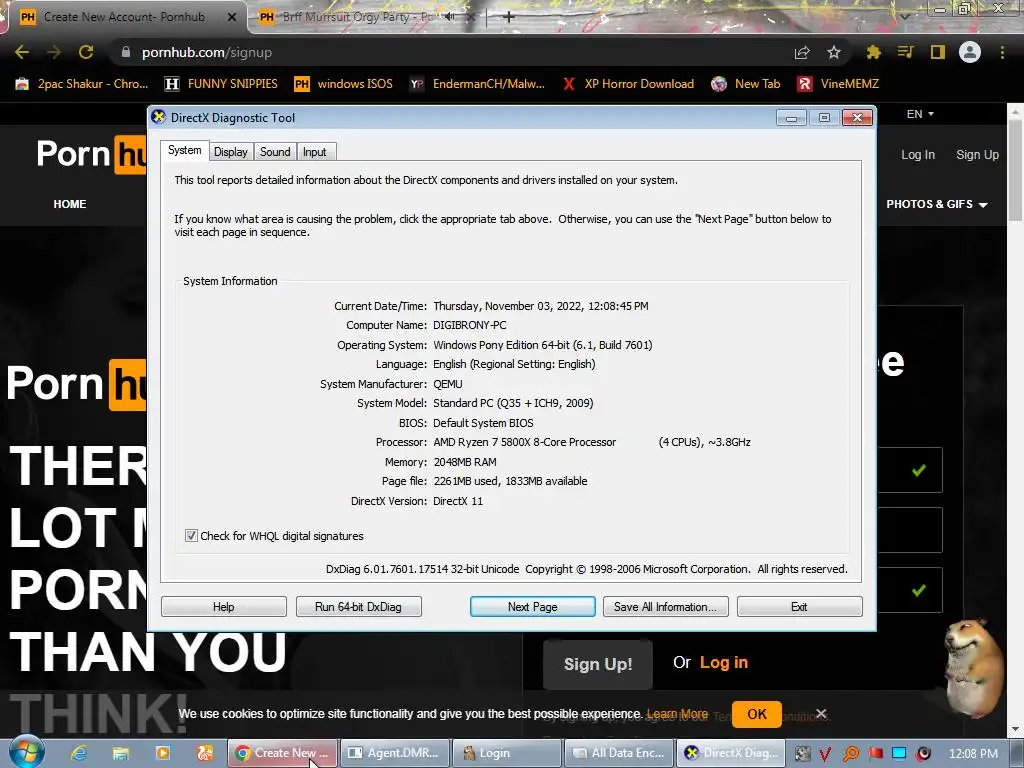The width and height of the screenshot is (1024, 768).
Task: Launch Windows Media Player from taskbar
Action: coord(163,753)
